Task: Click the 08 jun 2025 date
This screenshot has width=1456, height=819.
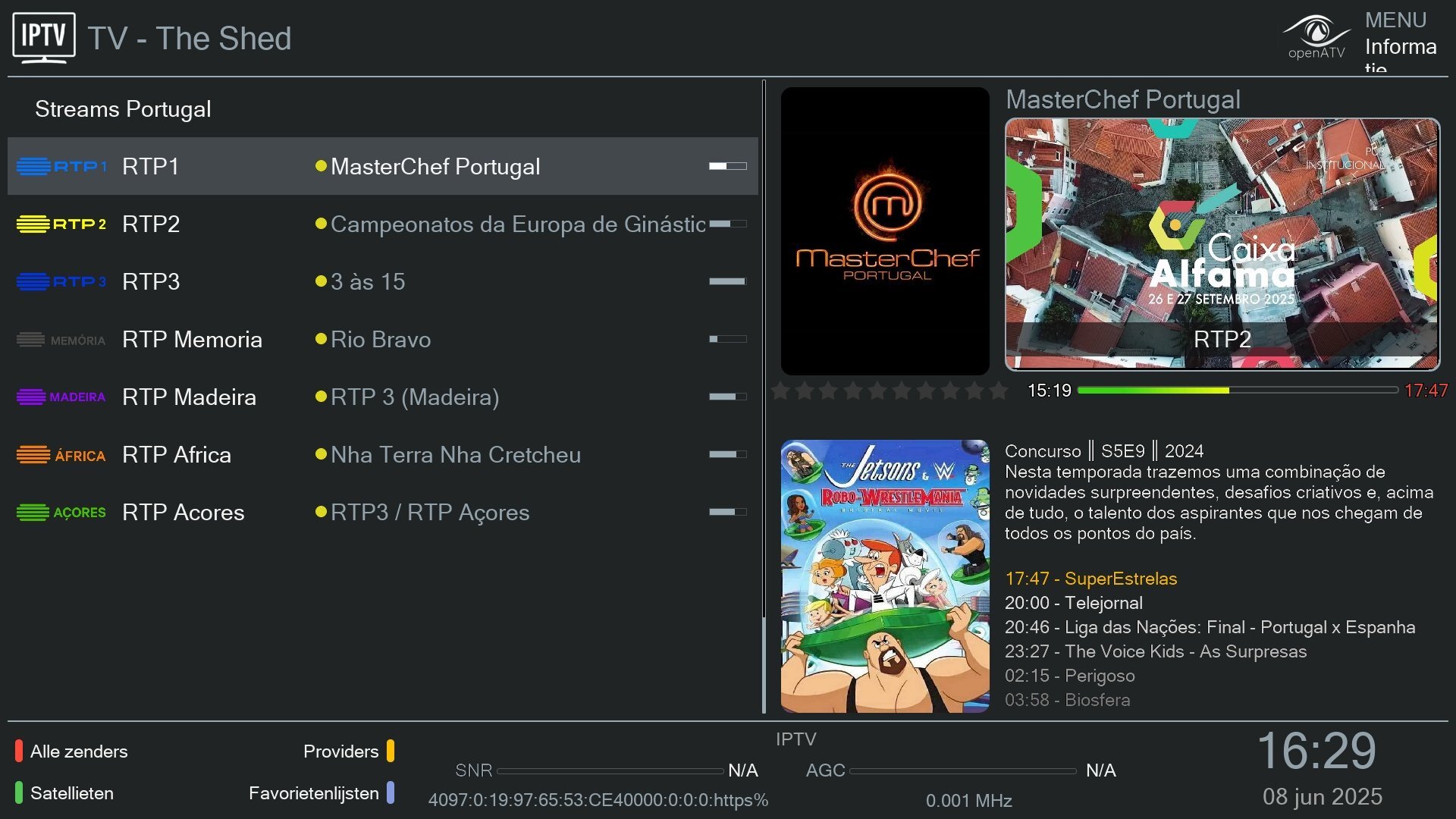Action: coord(1322,796)
